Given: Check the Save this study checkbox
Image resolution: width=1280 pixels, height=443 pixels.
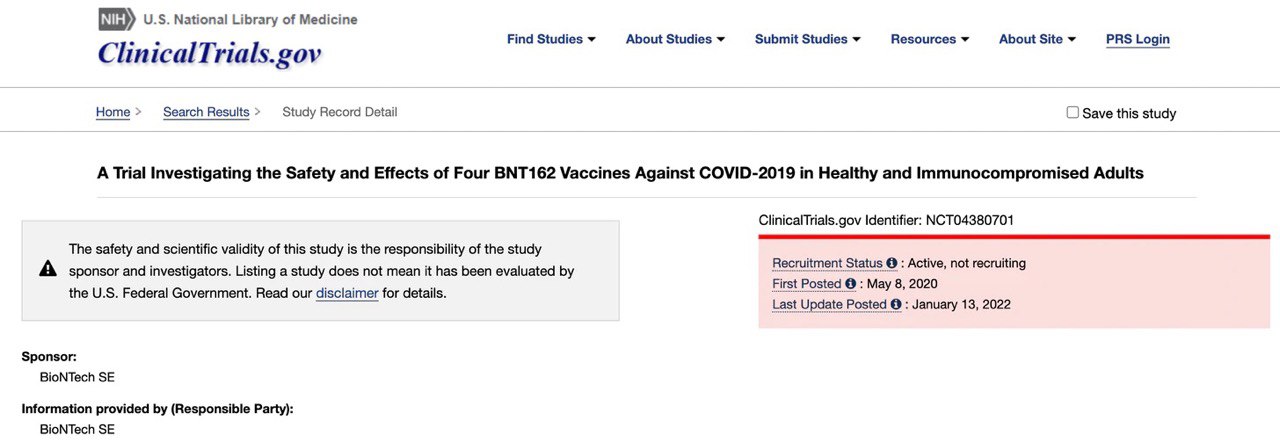Looking at the screenshot, I should pyautogui.click(x=1073, y=113).
